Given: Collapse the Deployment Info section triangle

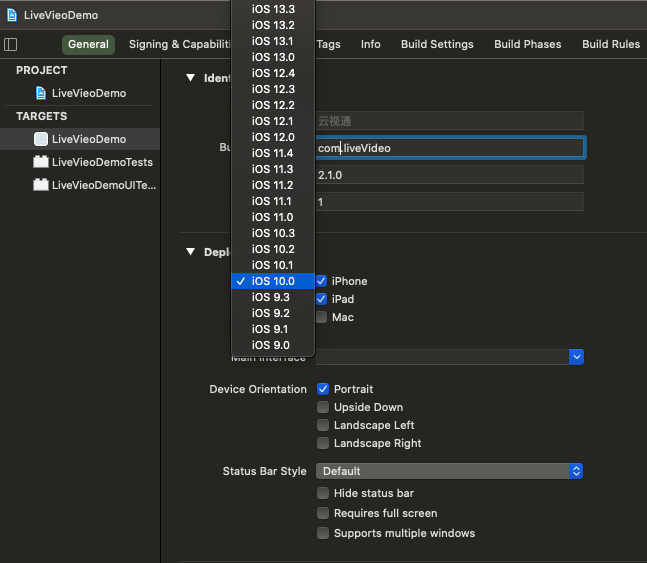Looking at the screenshot, I should click(190, 252).
